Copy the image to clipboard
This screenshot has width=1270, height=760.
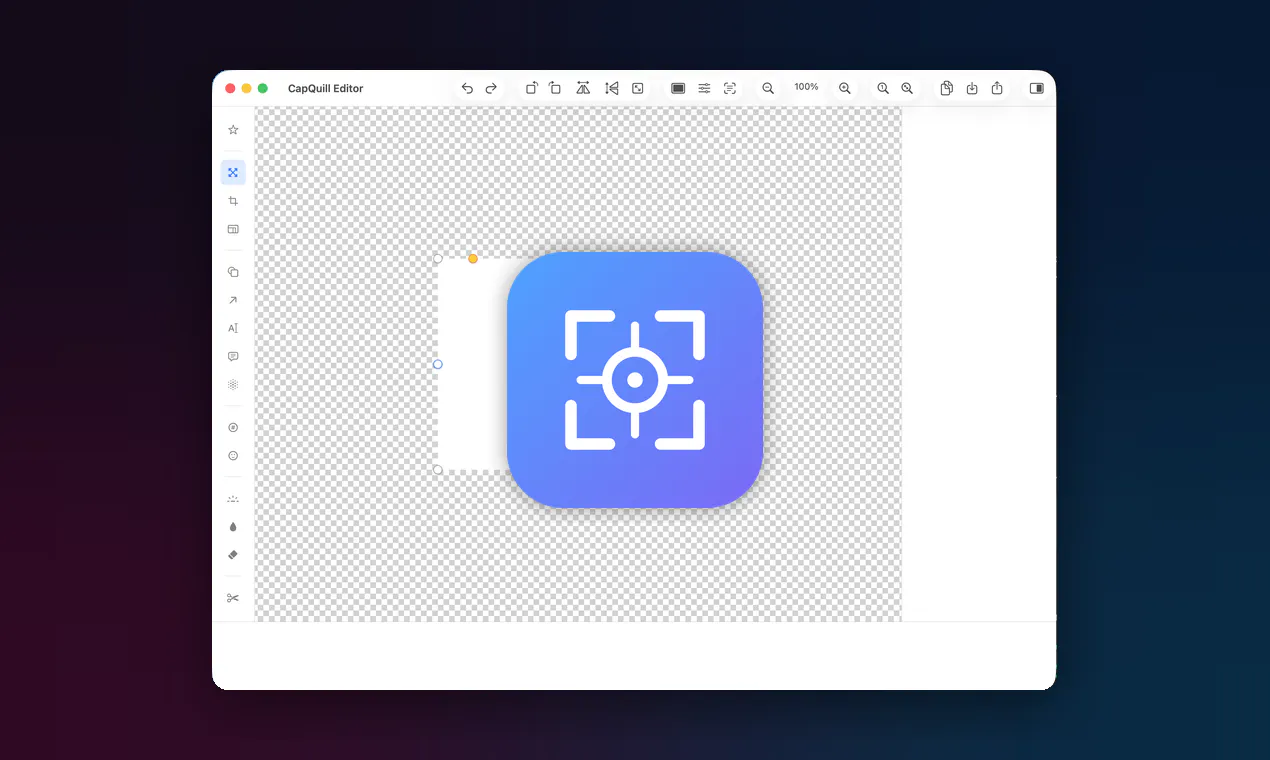[946, 88]
